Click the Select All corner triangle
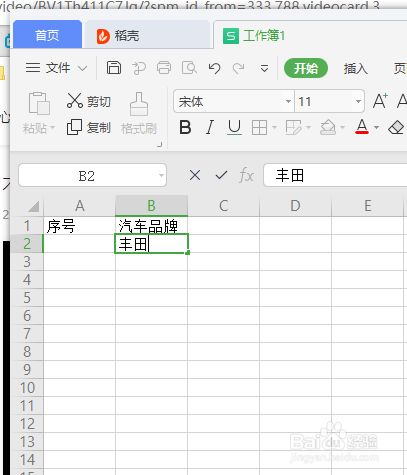The image size is (407, 475). (x=33, y=206)
